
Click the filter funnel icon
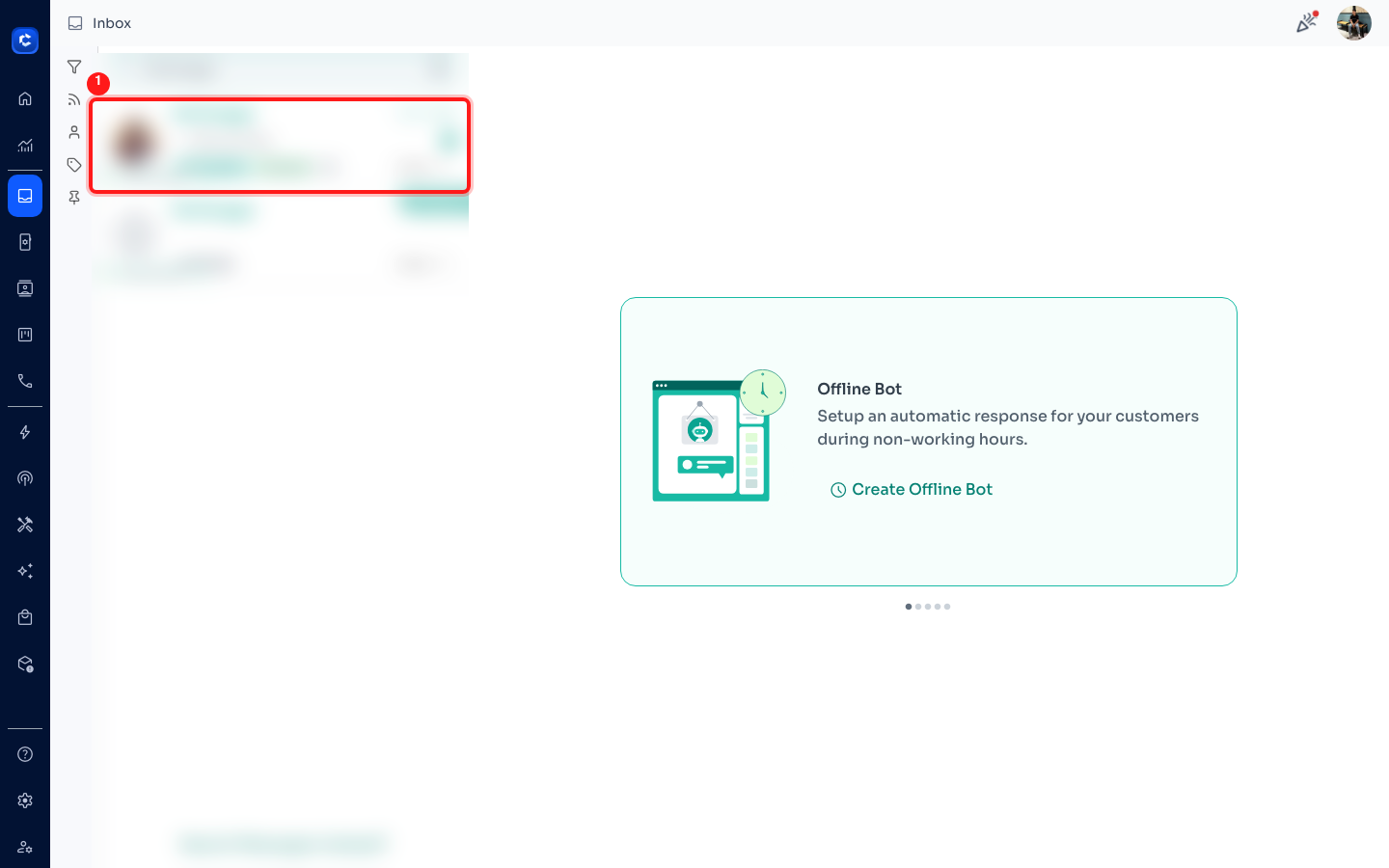[74, 67]
